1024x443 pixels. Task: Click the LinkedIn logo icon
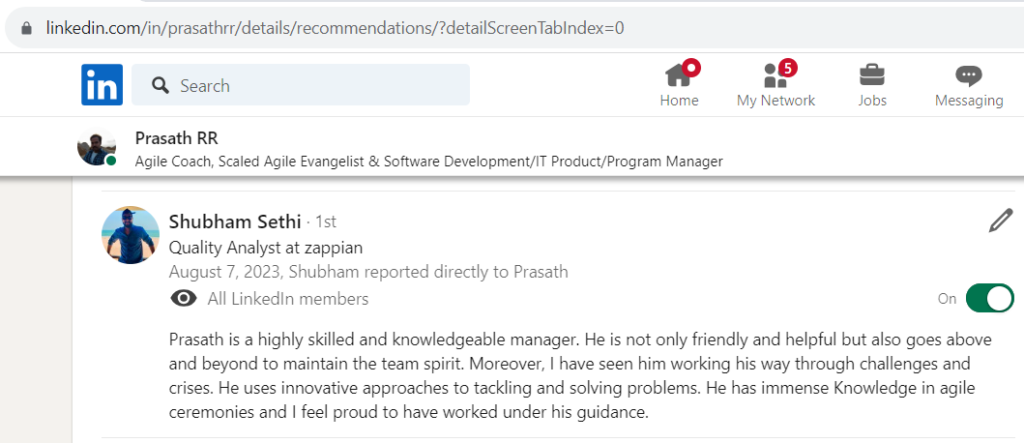tap(102, 85)
